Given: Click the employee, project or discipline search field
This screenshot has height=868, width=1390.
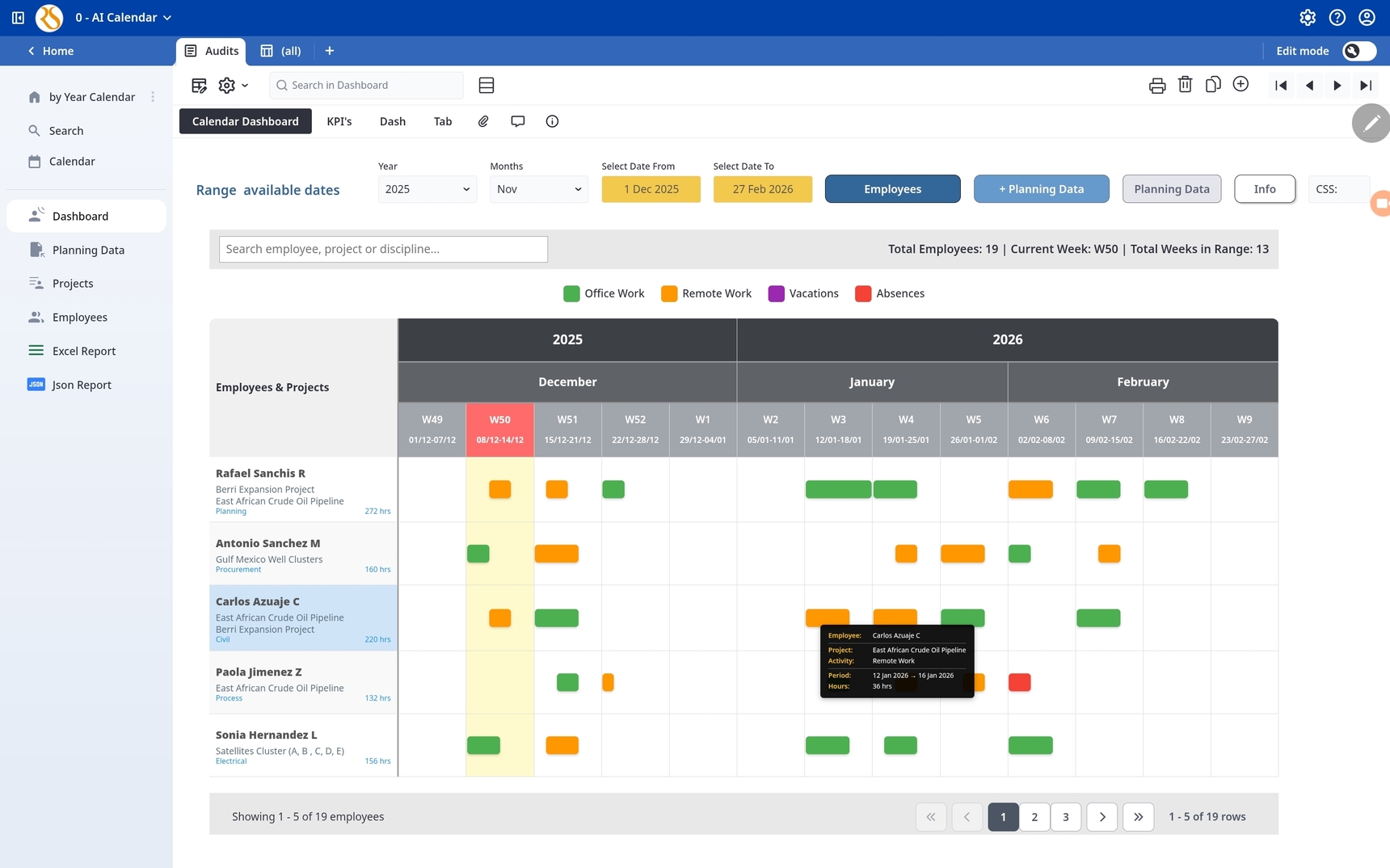Looking at the screenshot, I should (383, 249).
